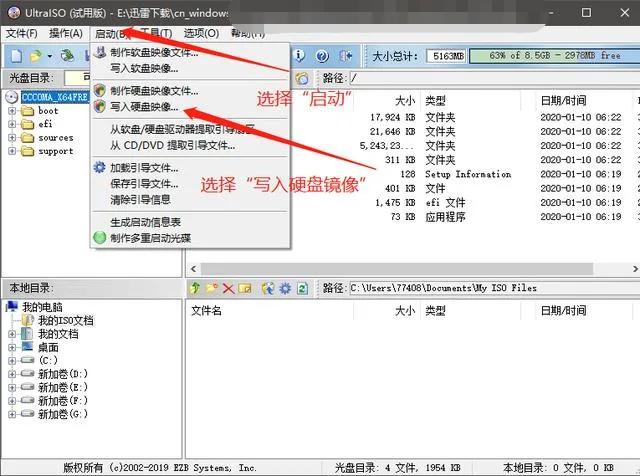The height and width of the screenshot is (476, 640).
Task: Click the red X delete icon
Action: point(228,289)
